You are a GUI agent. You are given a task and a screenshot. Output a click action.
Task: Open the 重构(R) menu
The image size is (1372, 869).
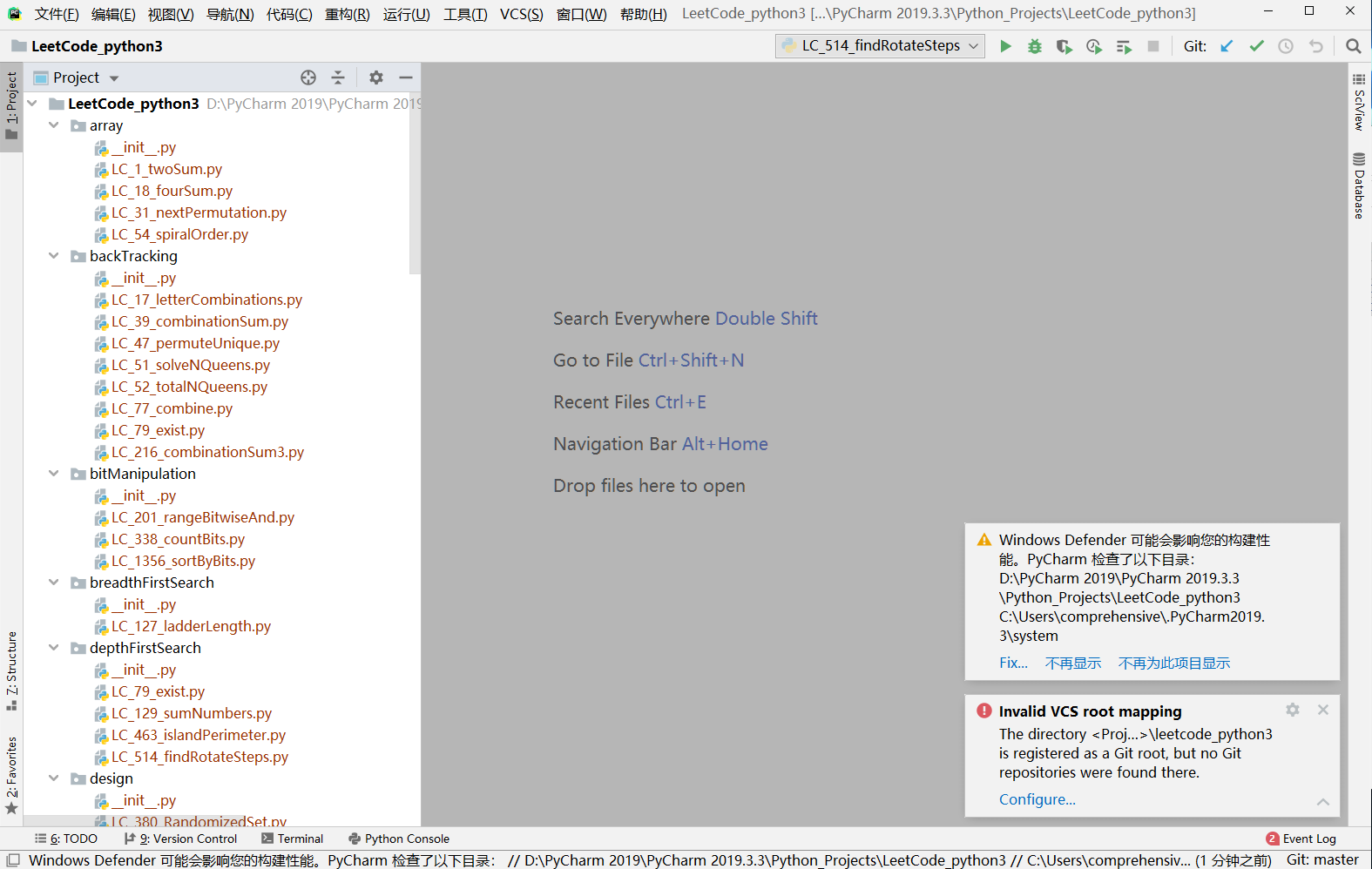point(347,14)
